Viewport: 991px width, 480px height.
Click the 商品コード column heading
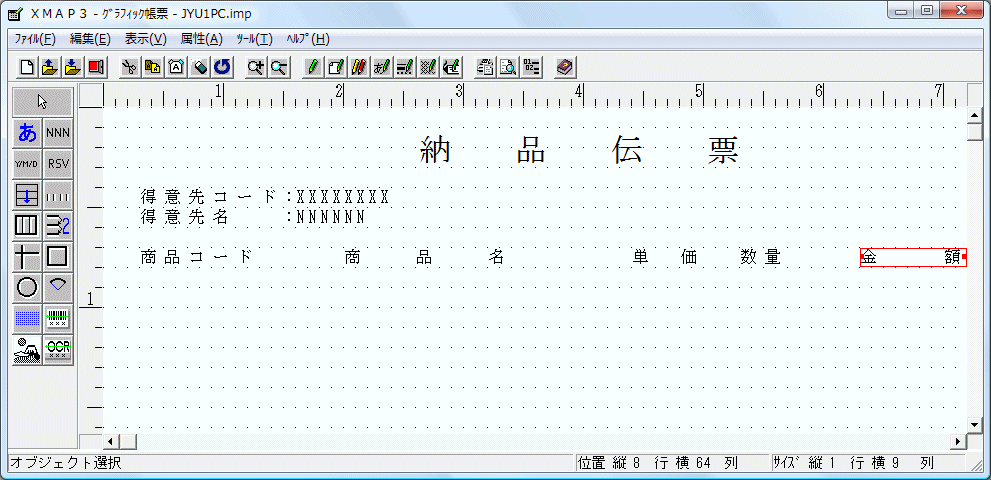[196, 257]
